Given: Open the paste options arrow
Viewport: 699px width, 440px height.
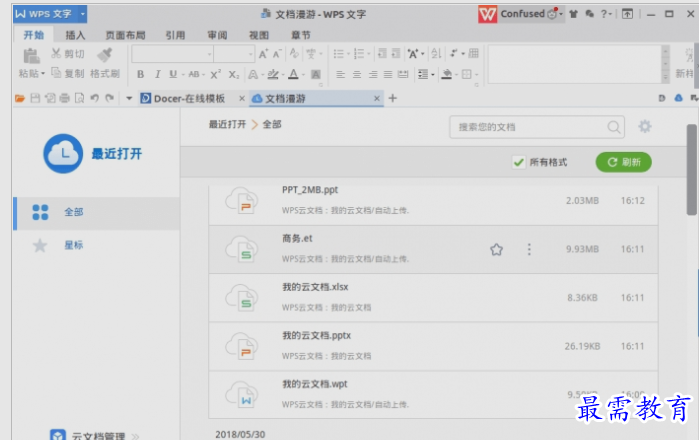Looking at the screenshot, I should pos(43,74).
